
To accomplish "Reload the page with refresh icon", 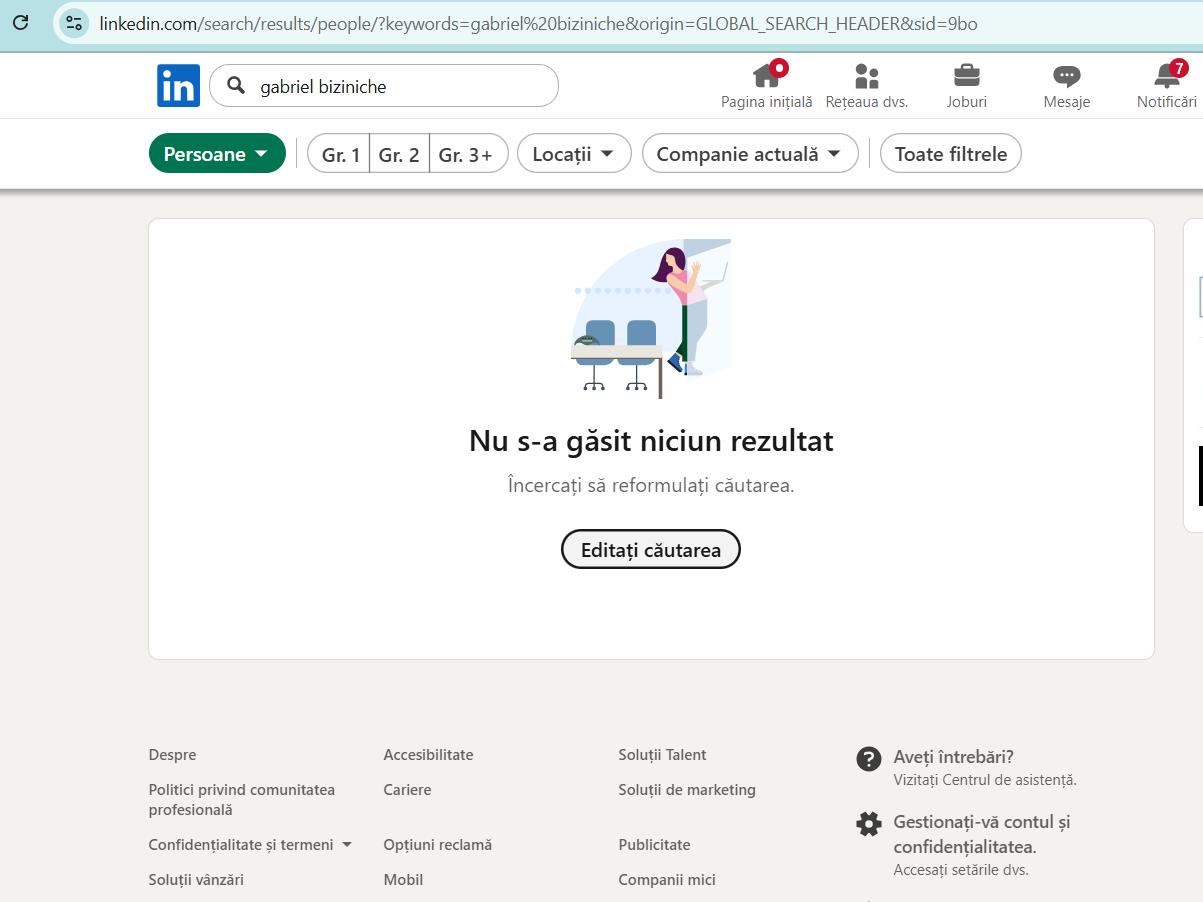I will pyautogui.click(x=20, y=23).
